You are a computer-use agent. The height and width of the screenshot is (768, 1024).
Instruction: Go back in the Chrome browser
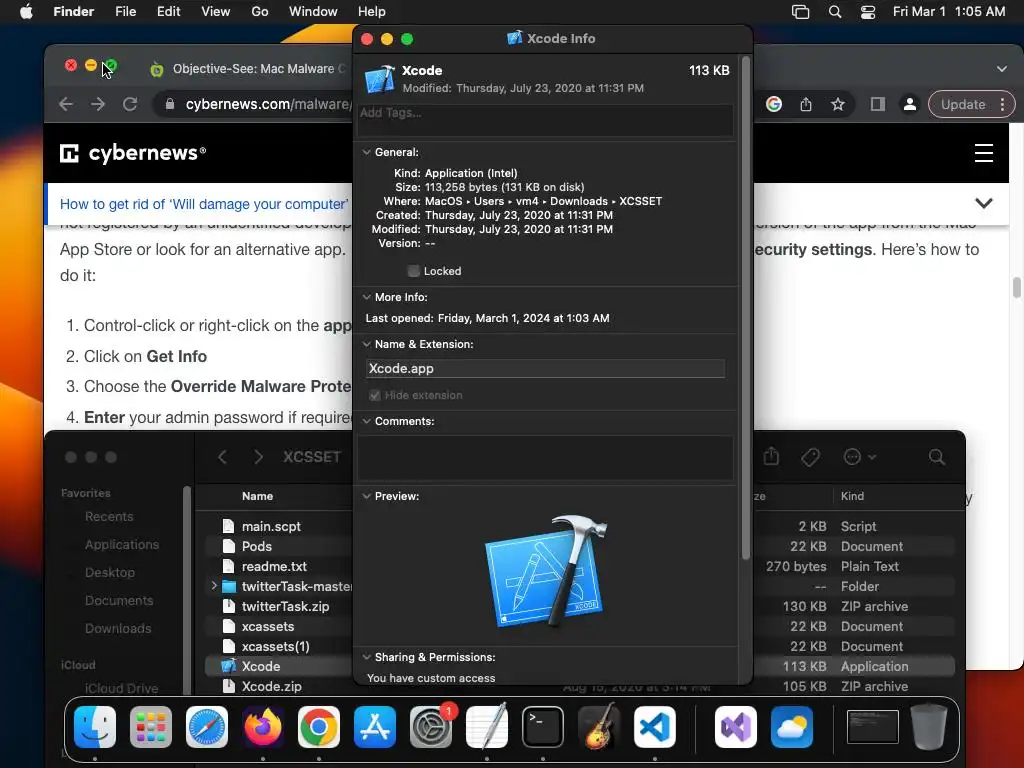(66, 104)
